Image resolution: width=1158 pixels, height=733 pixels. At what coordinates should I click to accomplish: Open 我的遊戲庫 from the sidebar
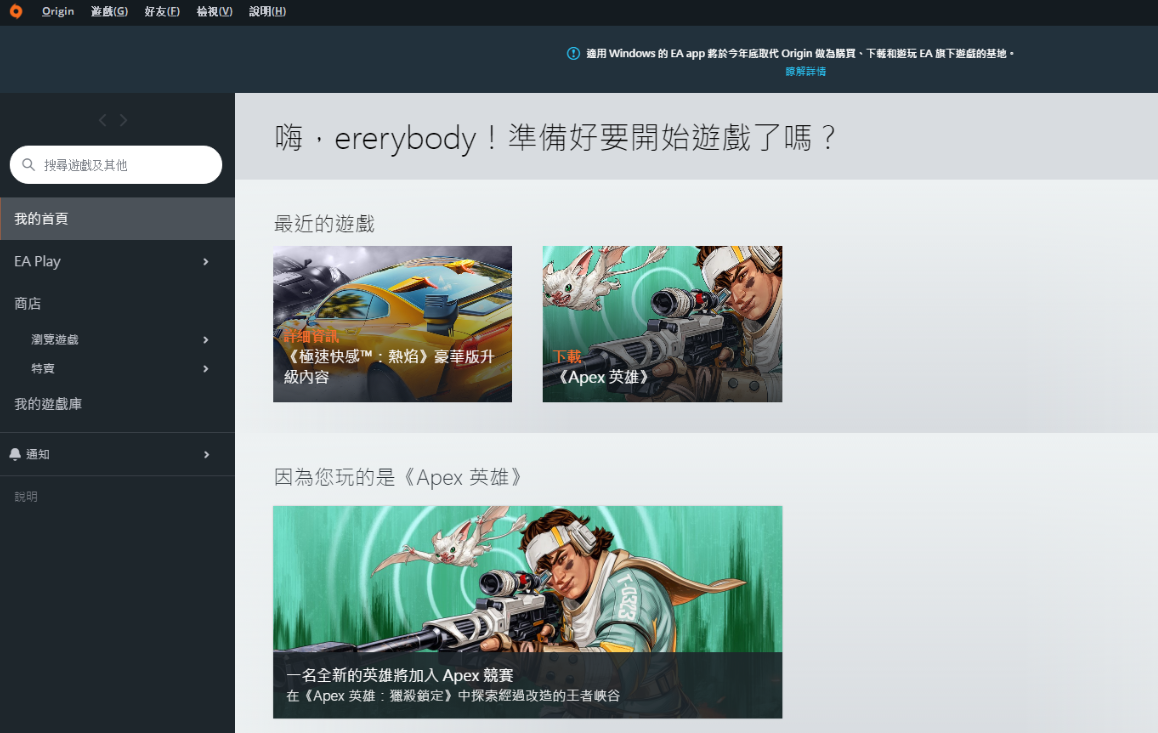(50, 404)
